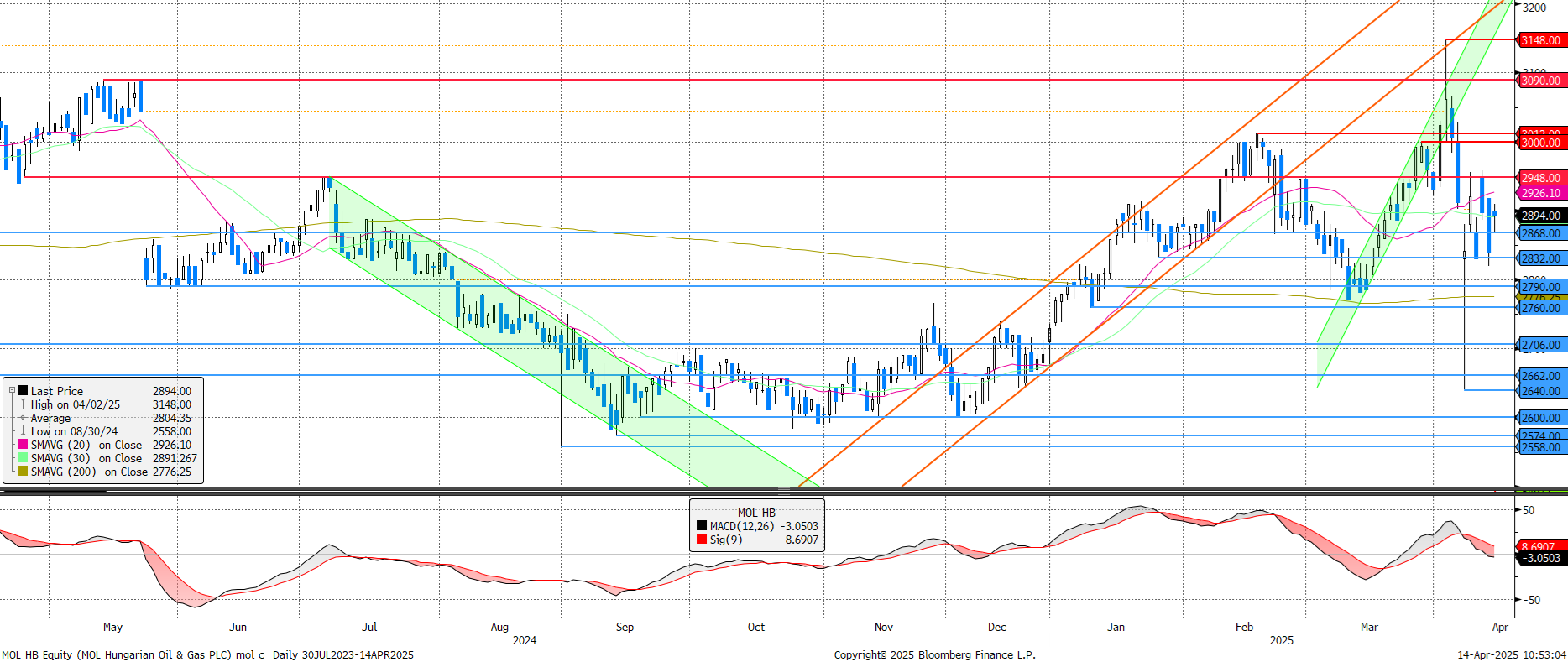Click the red Sig(9) legend swatch
This screenshot has width=1568, height=662.
[x=702, y=540]
